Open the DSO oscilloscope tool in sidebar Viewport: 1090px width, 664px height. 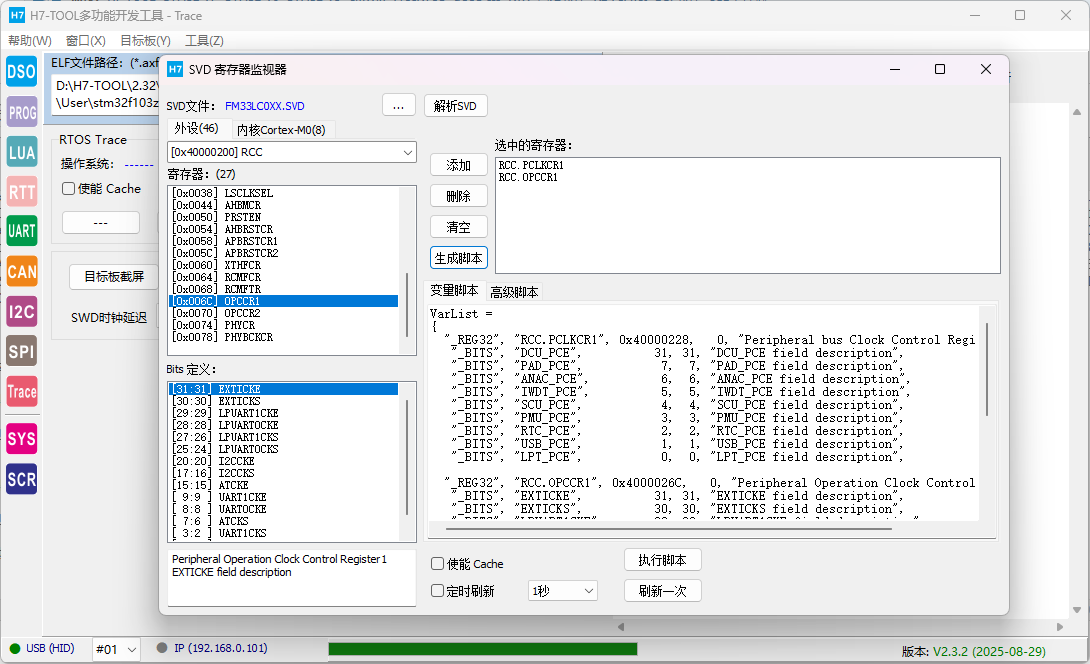[22, 72]
